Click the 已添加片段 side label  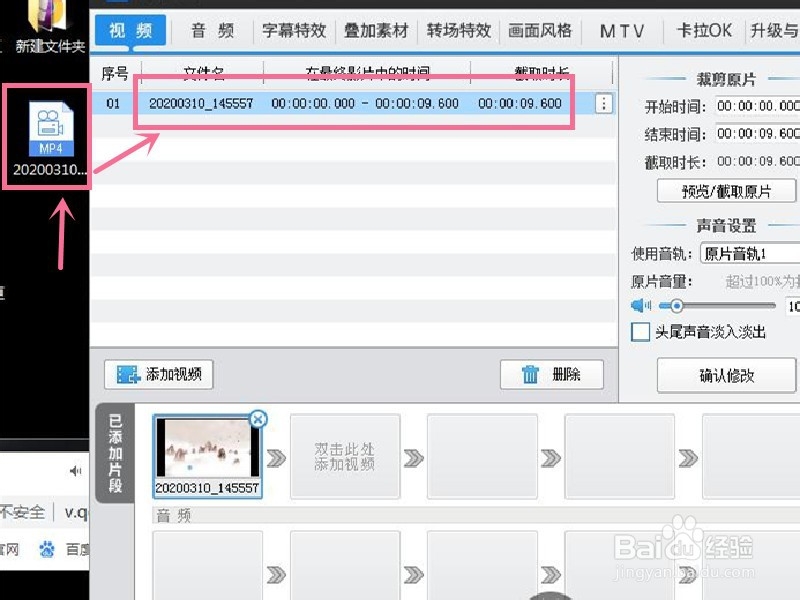pyautogui.click(x=115, y=453)
